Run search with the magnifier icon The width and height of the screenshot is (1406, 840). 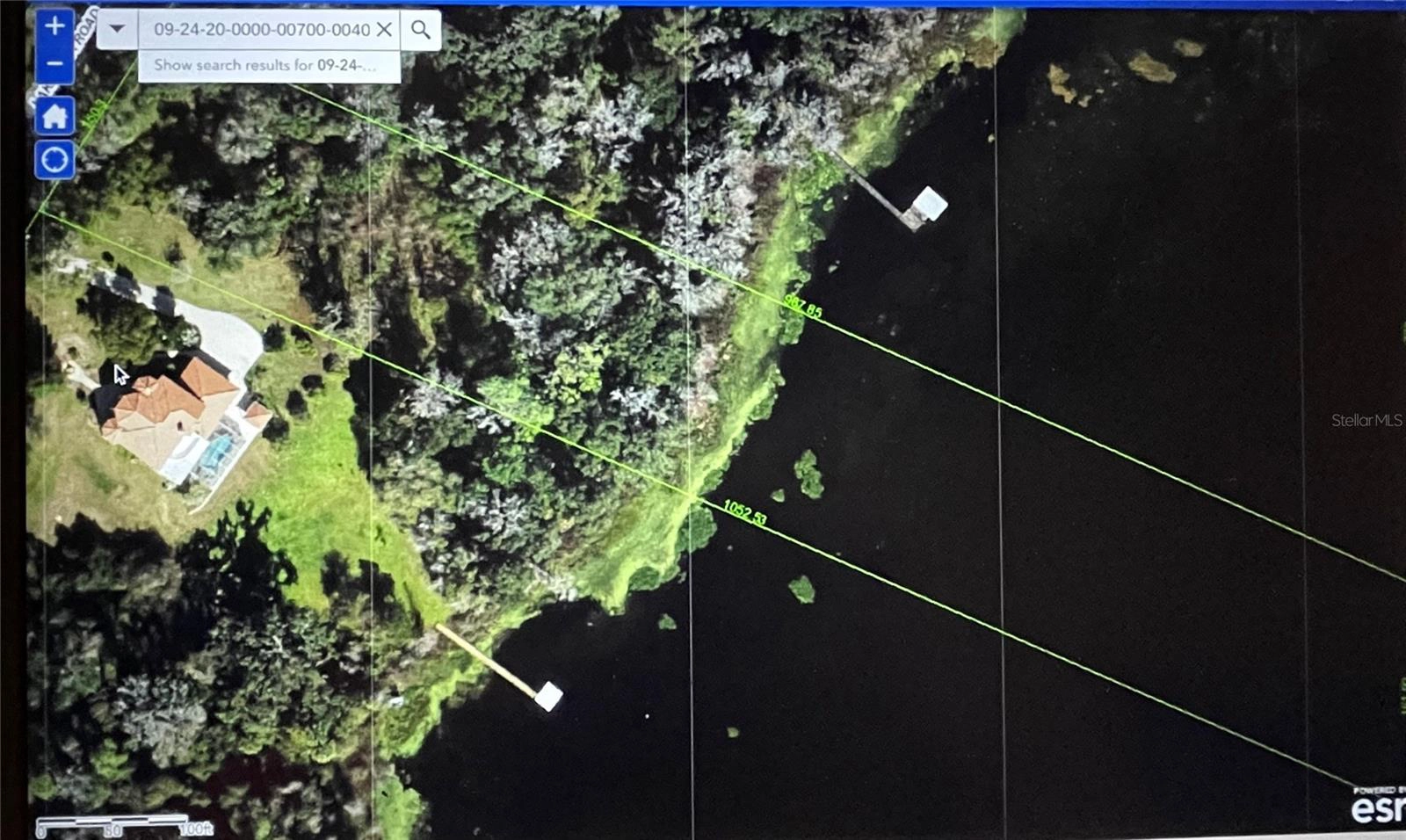click(421, 30)
